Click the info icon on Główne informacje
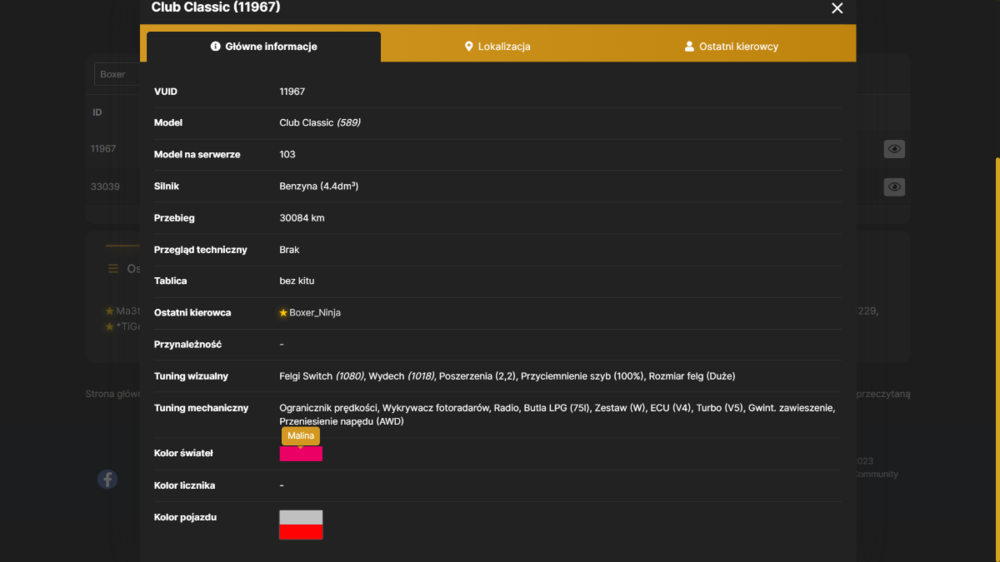Viewport: 1000px width, 562px height. [x=216, y=47]
